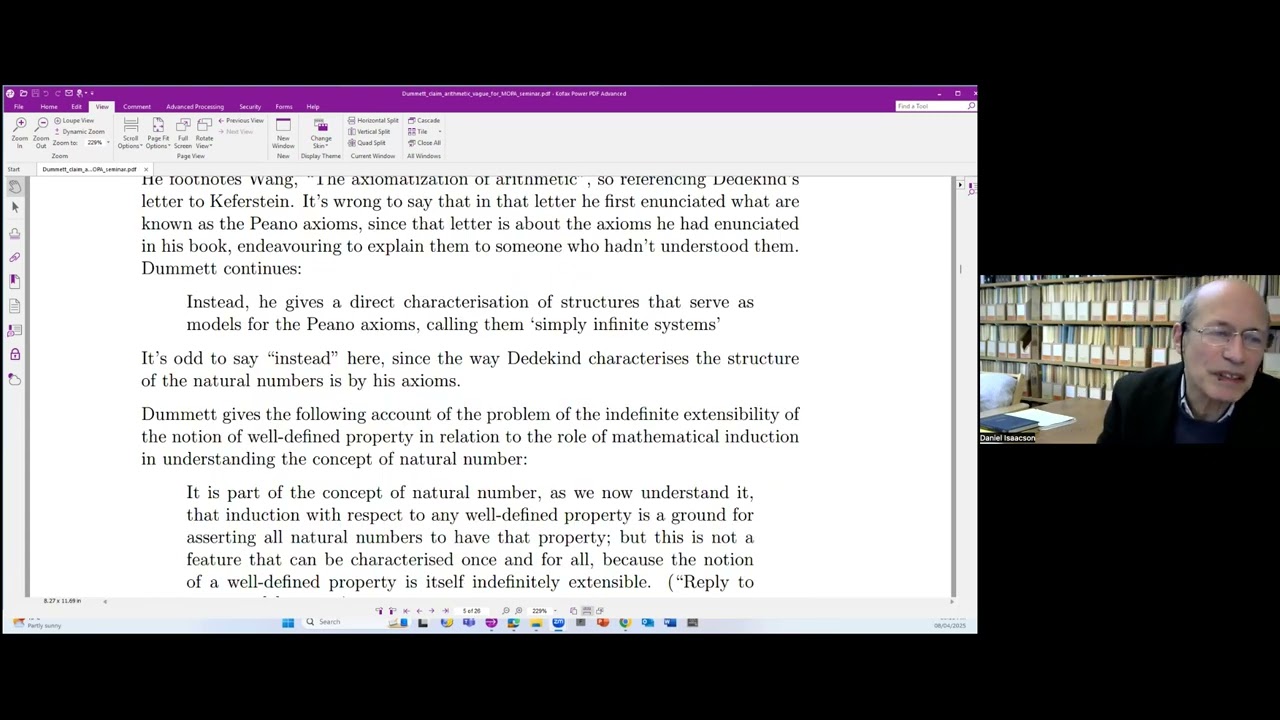Screen dimensions: 1280x720
Task: Apply Vertical Split to window
Action: pyautogui.click(x=369, y=131)
